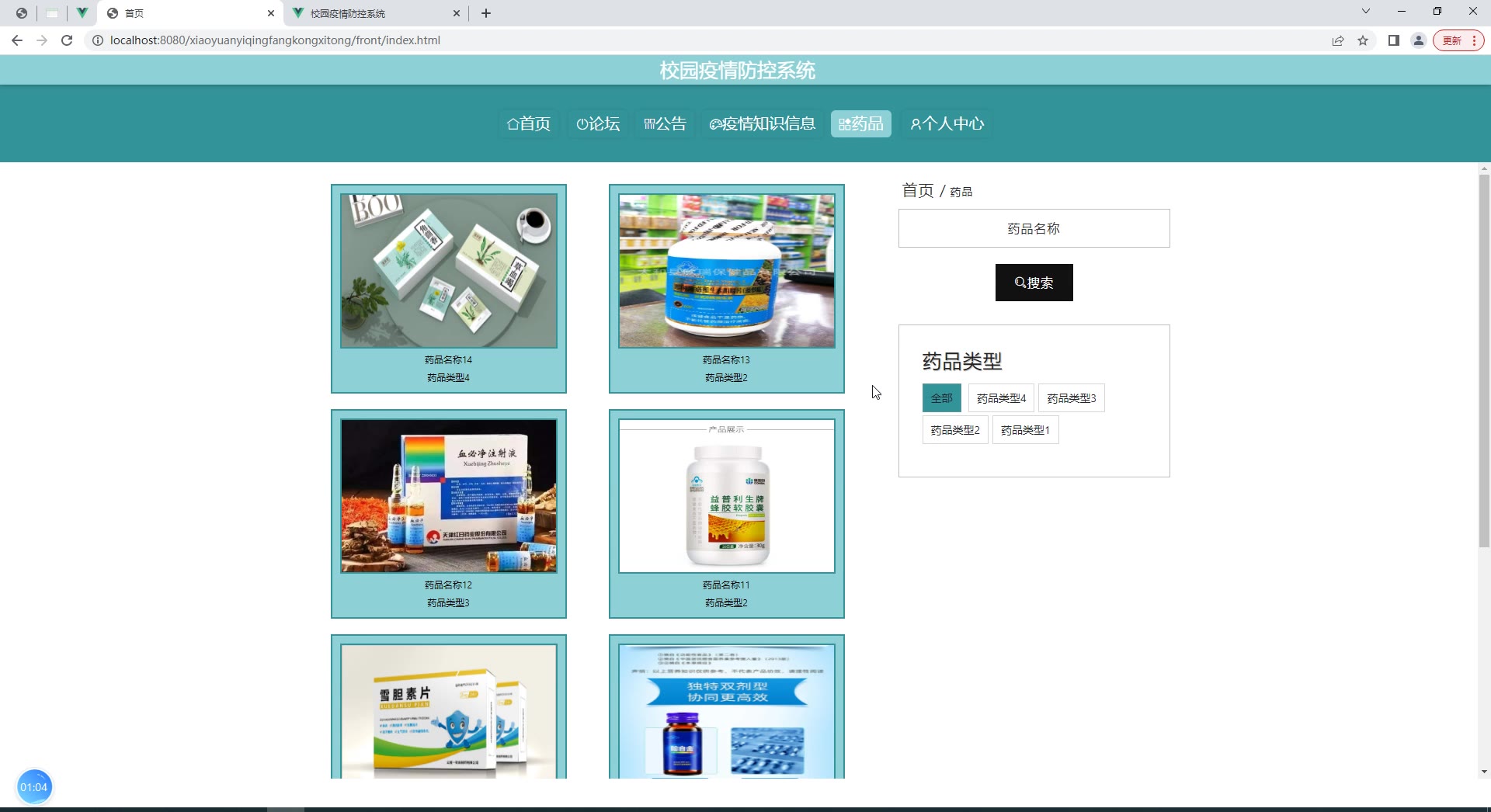Viewport: 1491px width, 812px height.
Task: Click the 药品名称13 label
Action: click(726, 360)
